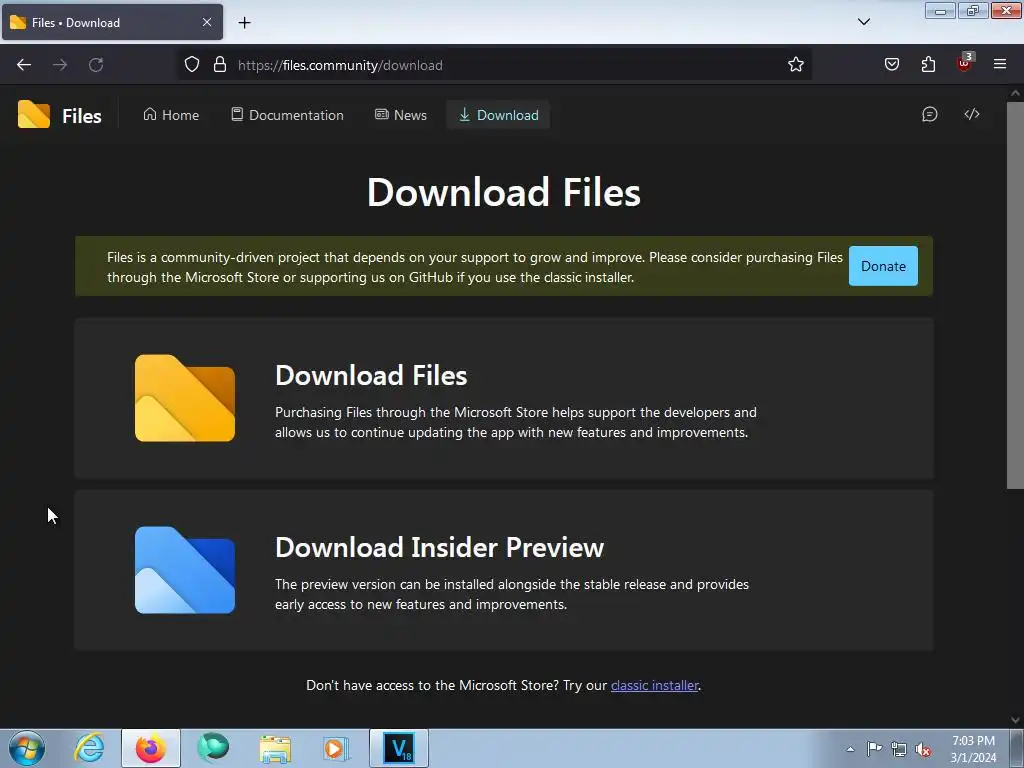Click the Download Insider Preview heading
The width and height of the screenshot is (1024, 768).
[x=440, y=547]
